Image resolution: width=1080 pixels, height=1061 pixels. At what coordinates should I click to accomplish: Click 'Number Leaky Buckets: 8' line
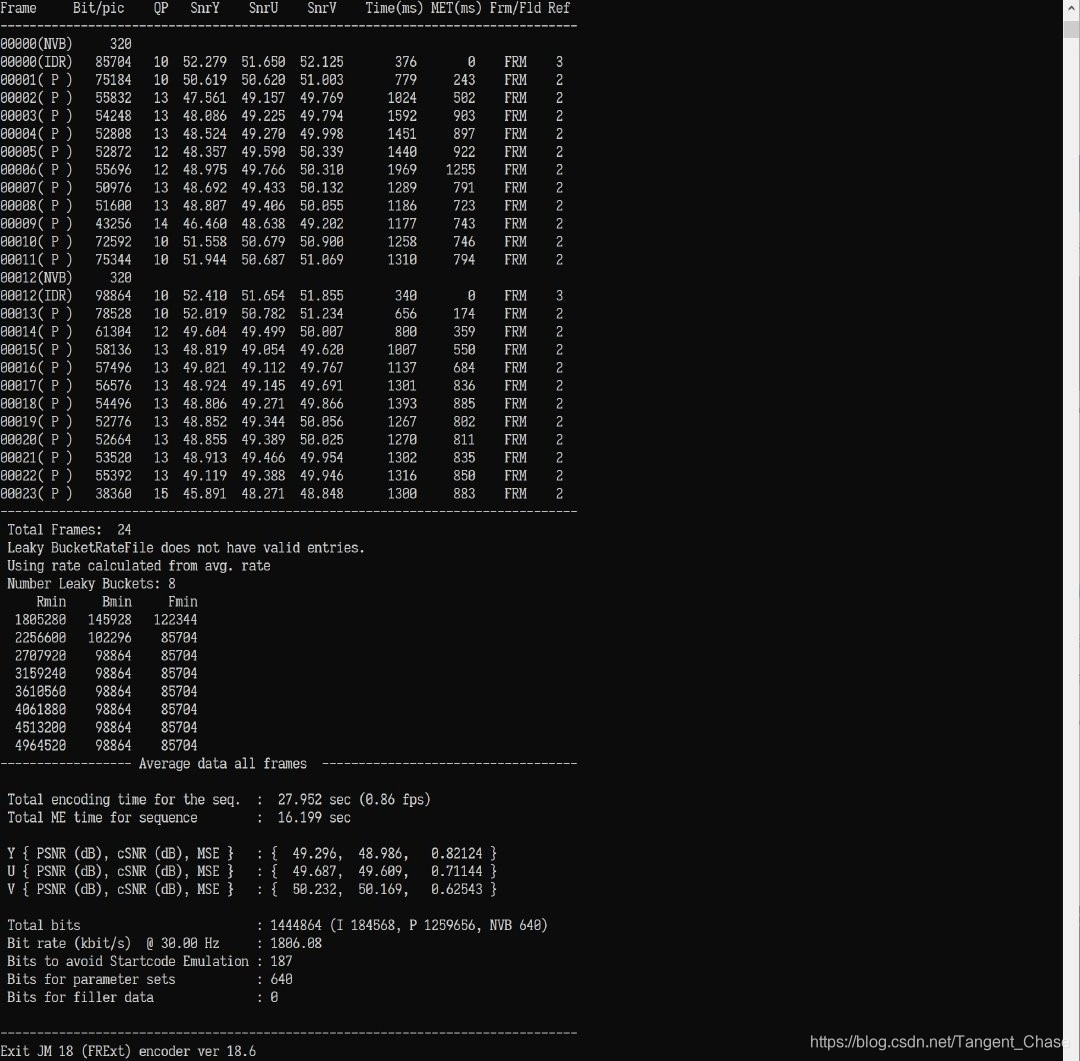pos(91,584)
